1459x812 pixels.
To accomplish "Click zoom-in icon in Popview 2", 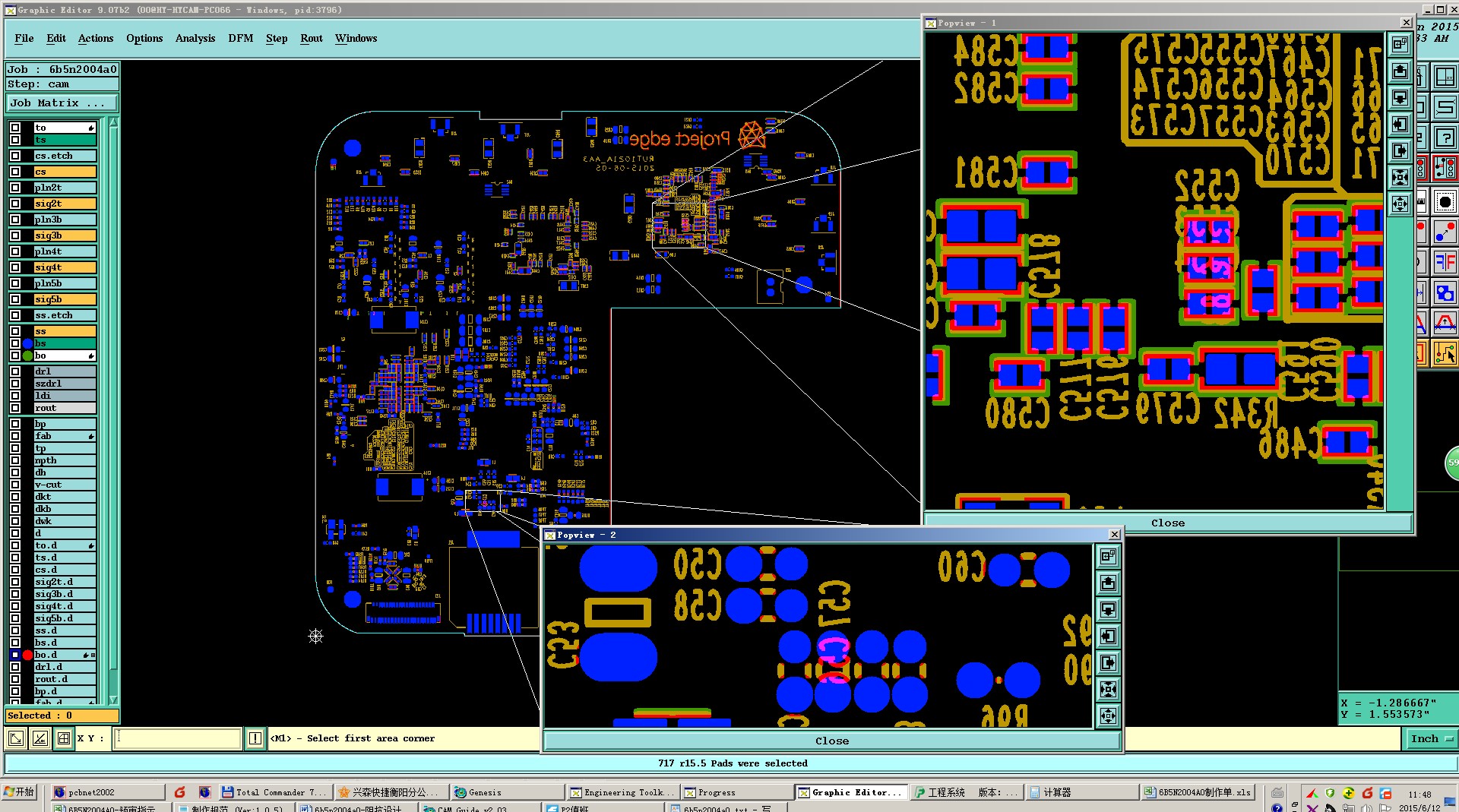I will tap(1108, 690).
